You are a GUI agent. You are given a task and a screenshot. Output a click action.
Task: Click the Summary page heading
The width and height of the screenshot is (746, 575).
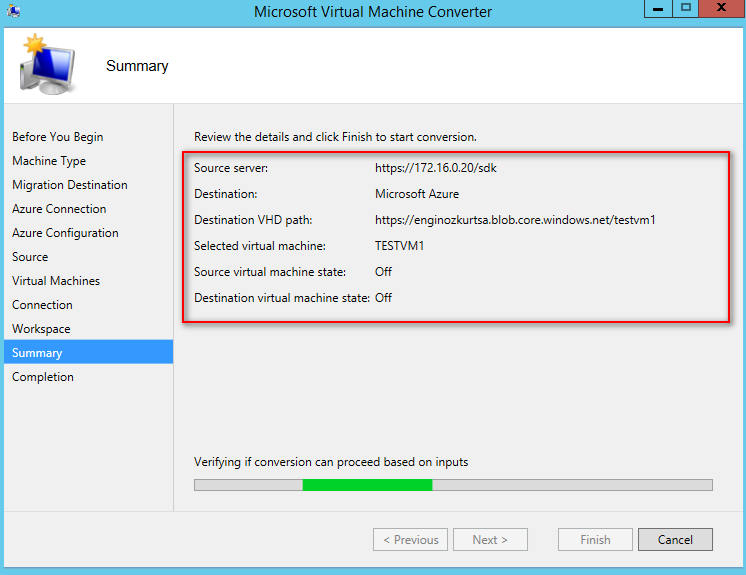coord(137,66)
